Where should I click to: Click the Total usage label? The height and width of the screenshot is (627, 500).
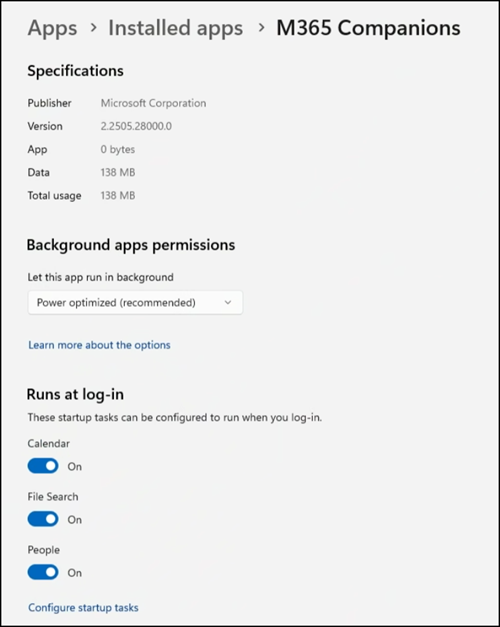click(x=54, y=196)
